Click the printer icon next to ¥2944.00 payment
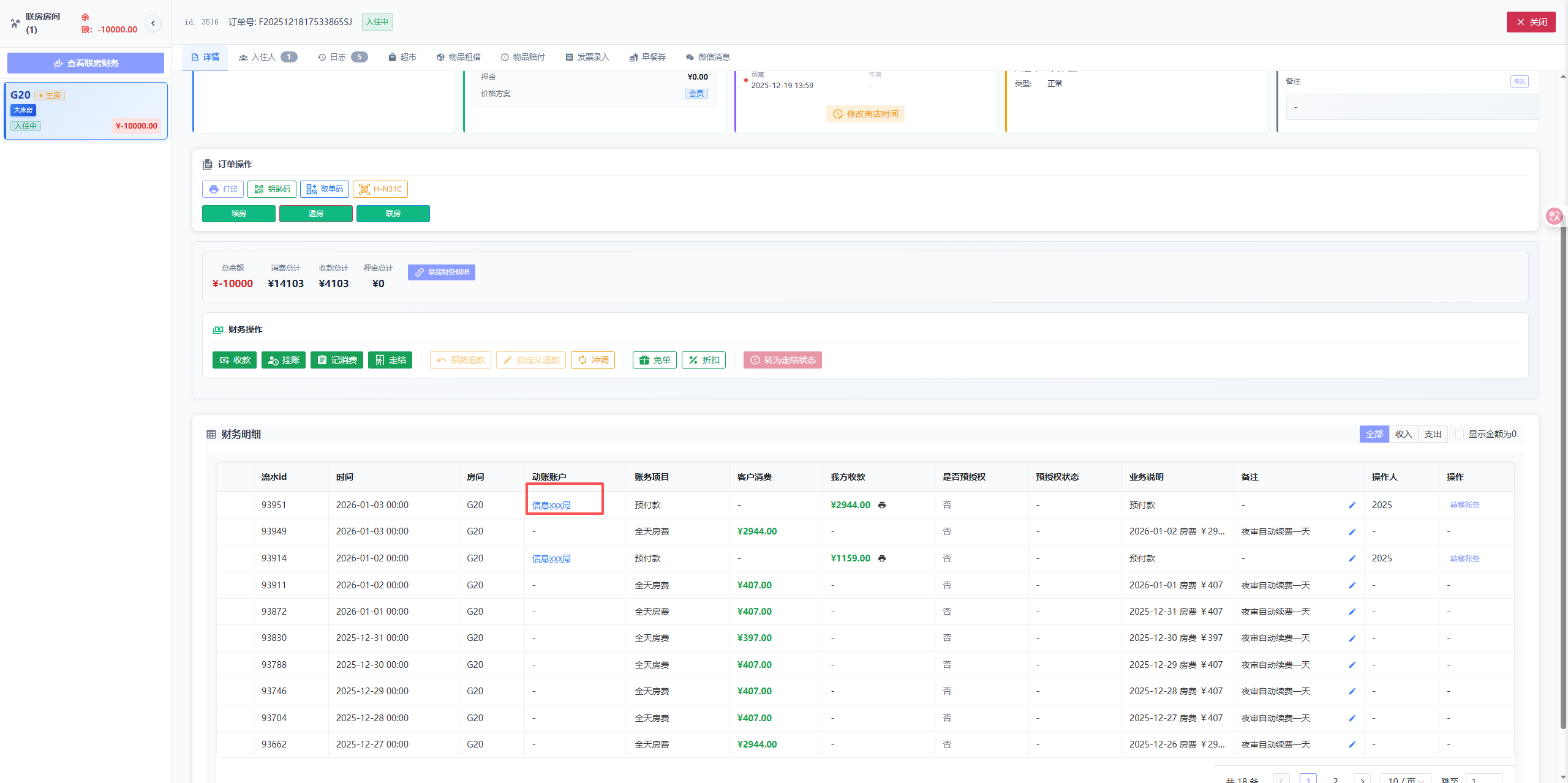The width and height of the screenshot is (1568, 783). 882,505
